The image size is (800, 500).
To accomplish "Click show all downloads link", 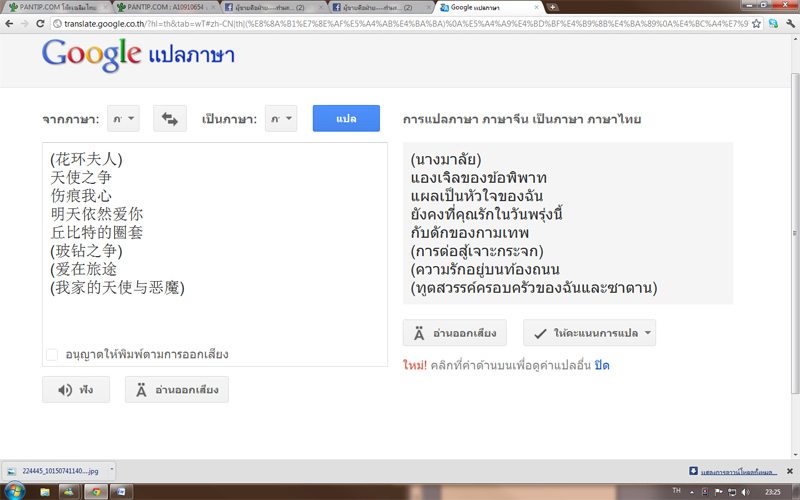I will 739,471.
